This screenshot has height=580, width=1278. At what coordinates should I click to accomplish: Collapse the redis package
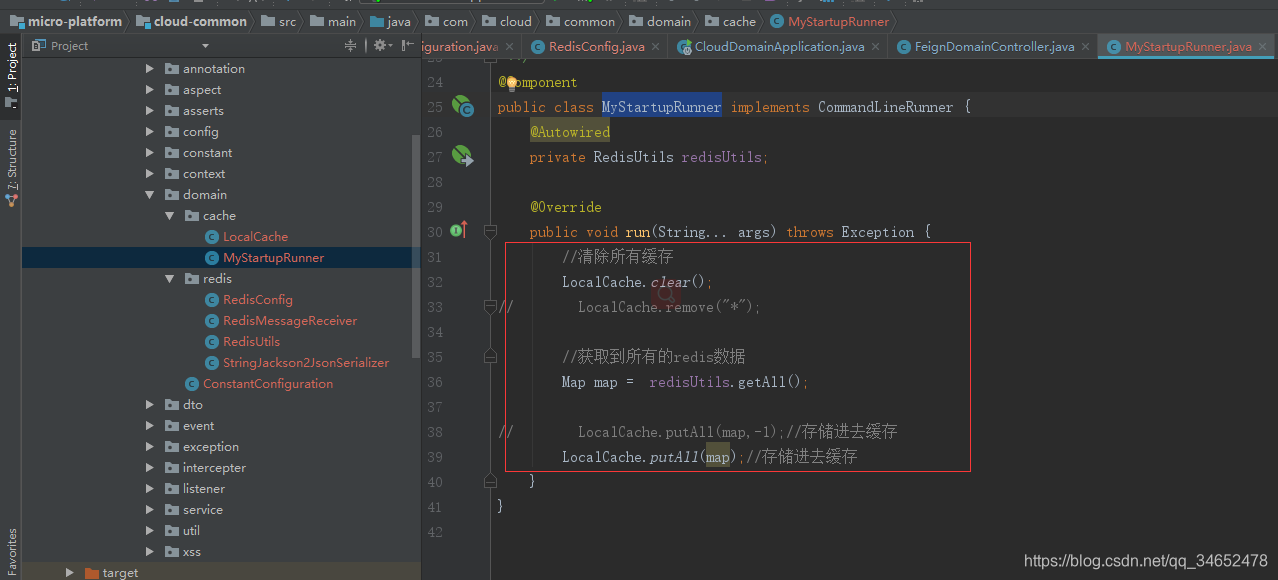click(x=170, y=279)
